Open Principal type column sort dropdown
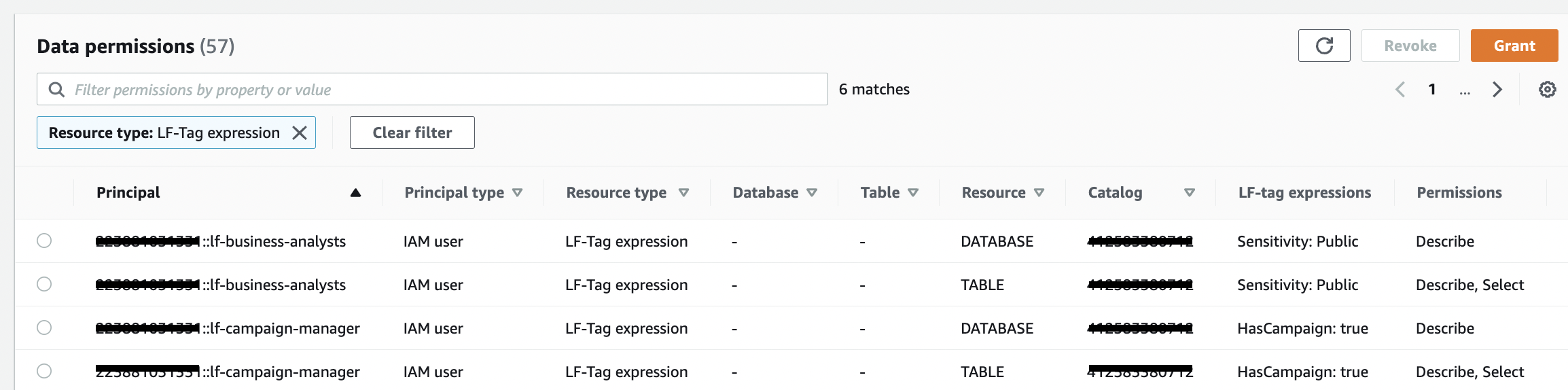The width and height of the screenshot is (1568, 390). tap(517, 193)
